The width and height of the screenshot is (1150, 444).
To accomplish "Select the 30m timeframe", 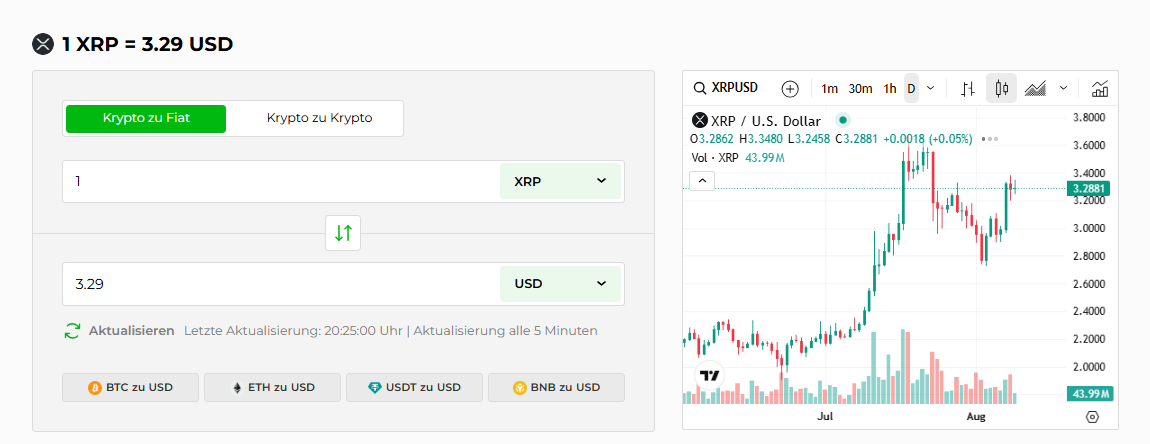I will 860,89.
